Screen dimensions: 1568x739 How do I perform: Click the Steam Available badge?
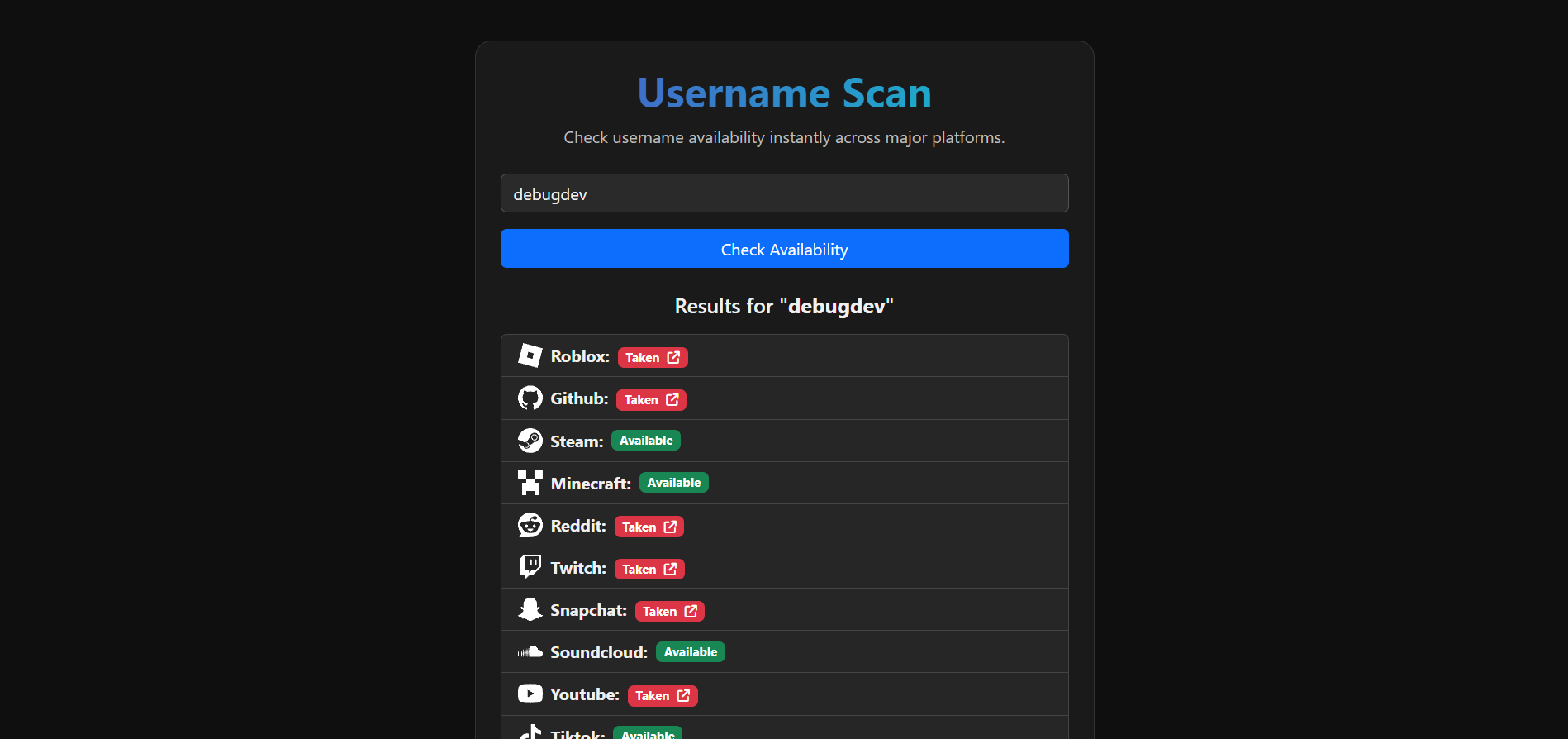[x=646, y=441]
